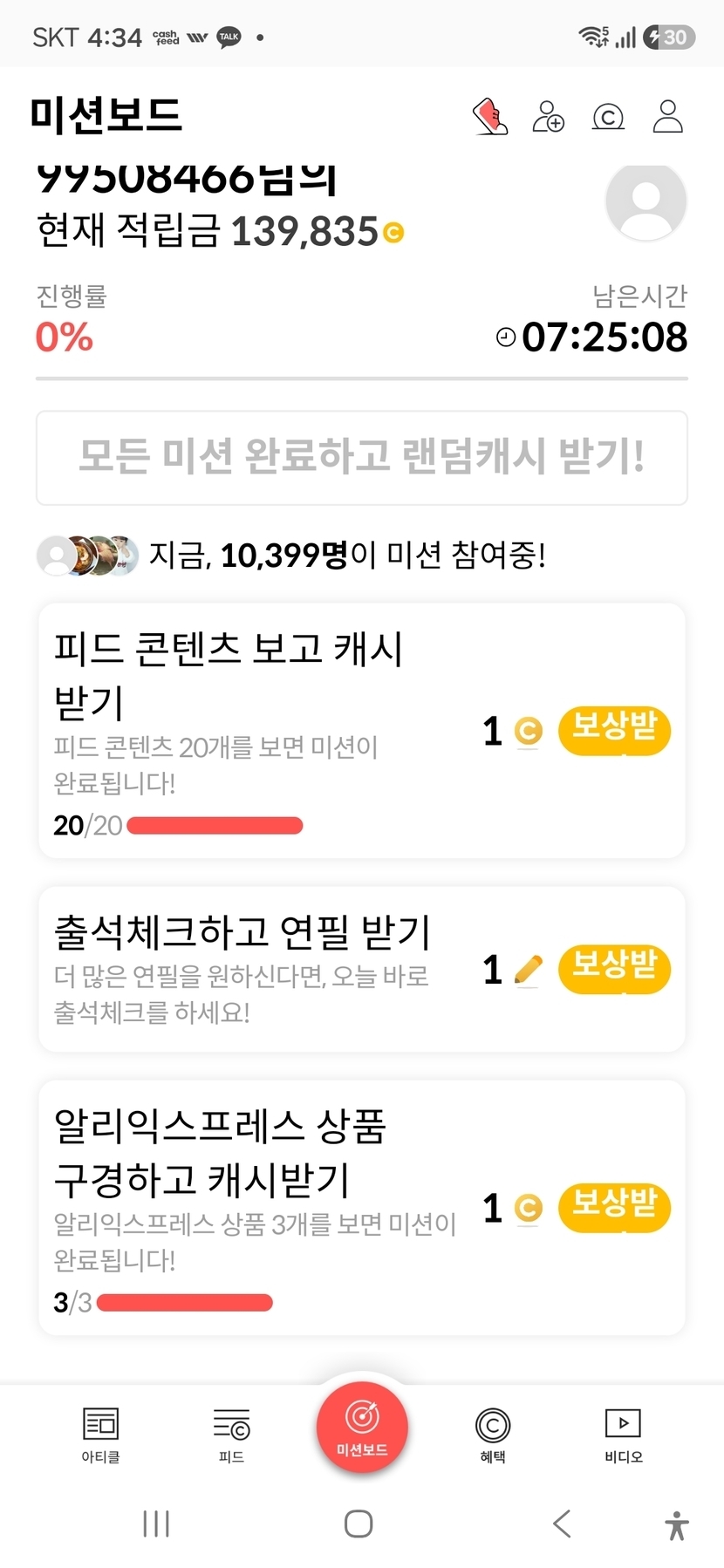This screenshot has height=1568, width=724.
Task: Tap the clock icon by remaining time
Action: (506, 337)
